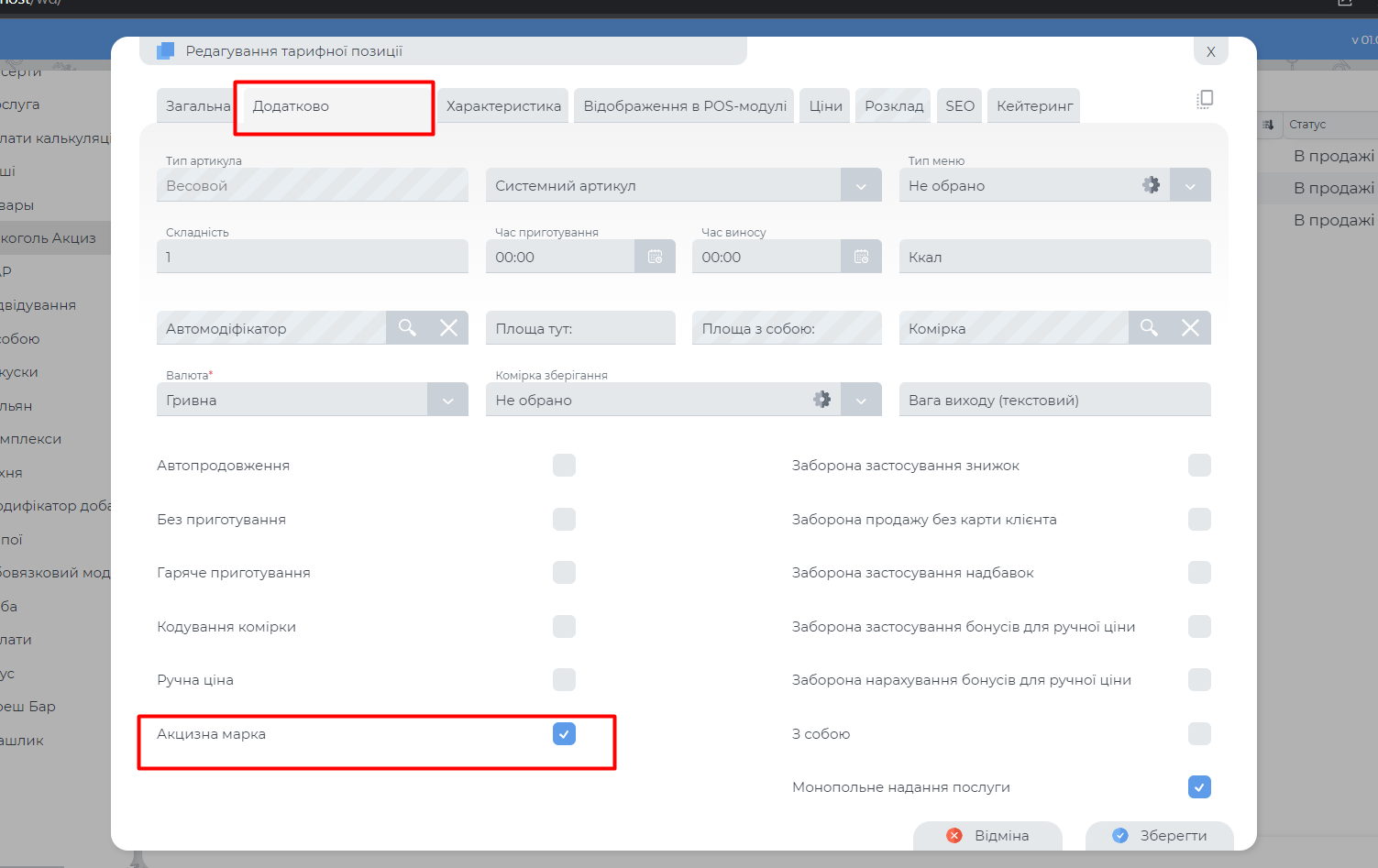Screen dimensions: 1378x868
Task: Switch to the Характеристика tab
Action: (503, 106)
